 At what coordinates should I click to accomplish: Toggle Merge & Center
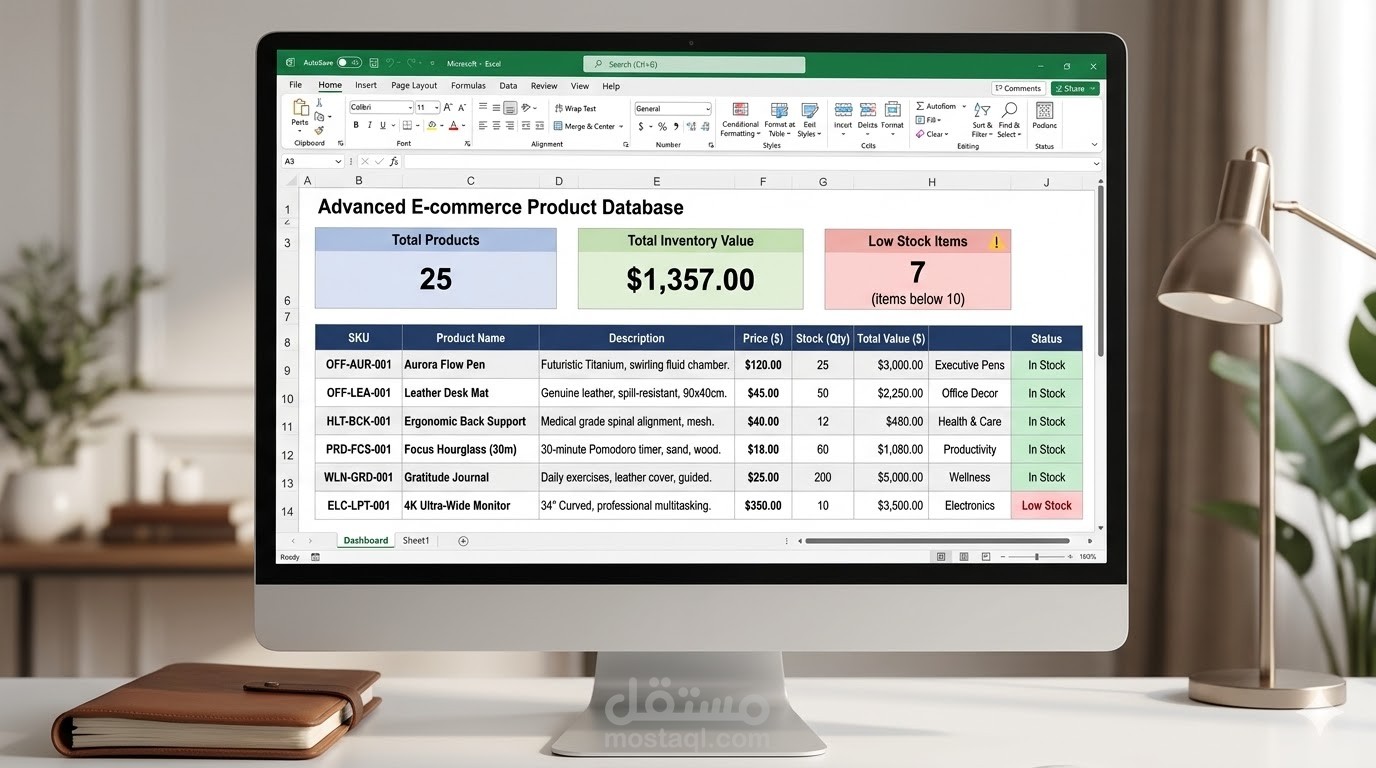[x=588, y=126]
